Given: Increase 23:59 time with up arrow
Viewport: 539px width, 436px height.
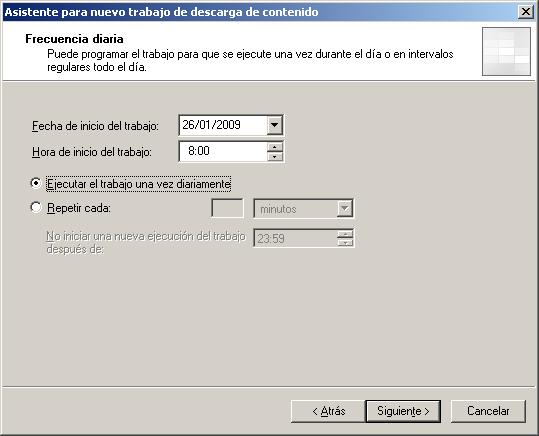Looking at the screenshot, I should pos(345,234).
